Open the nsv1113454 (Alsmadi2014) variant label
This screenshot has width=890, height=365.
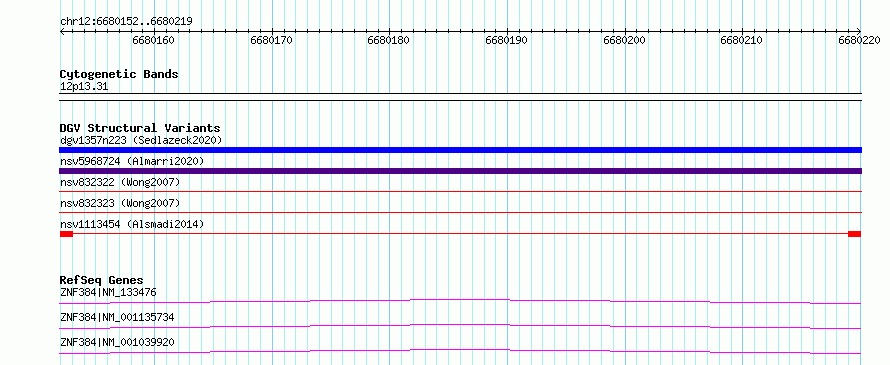tap(132, 224)
